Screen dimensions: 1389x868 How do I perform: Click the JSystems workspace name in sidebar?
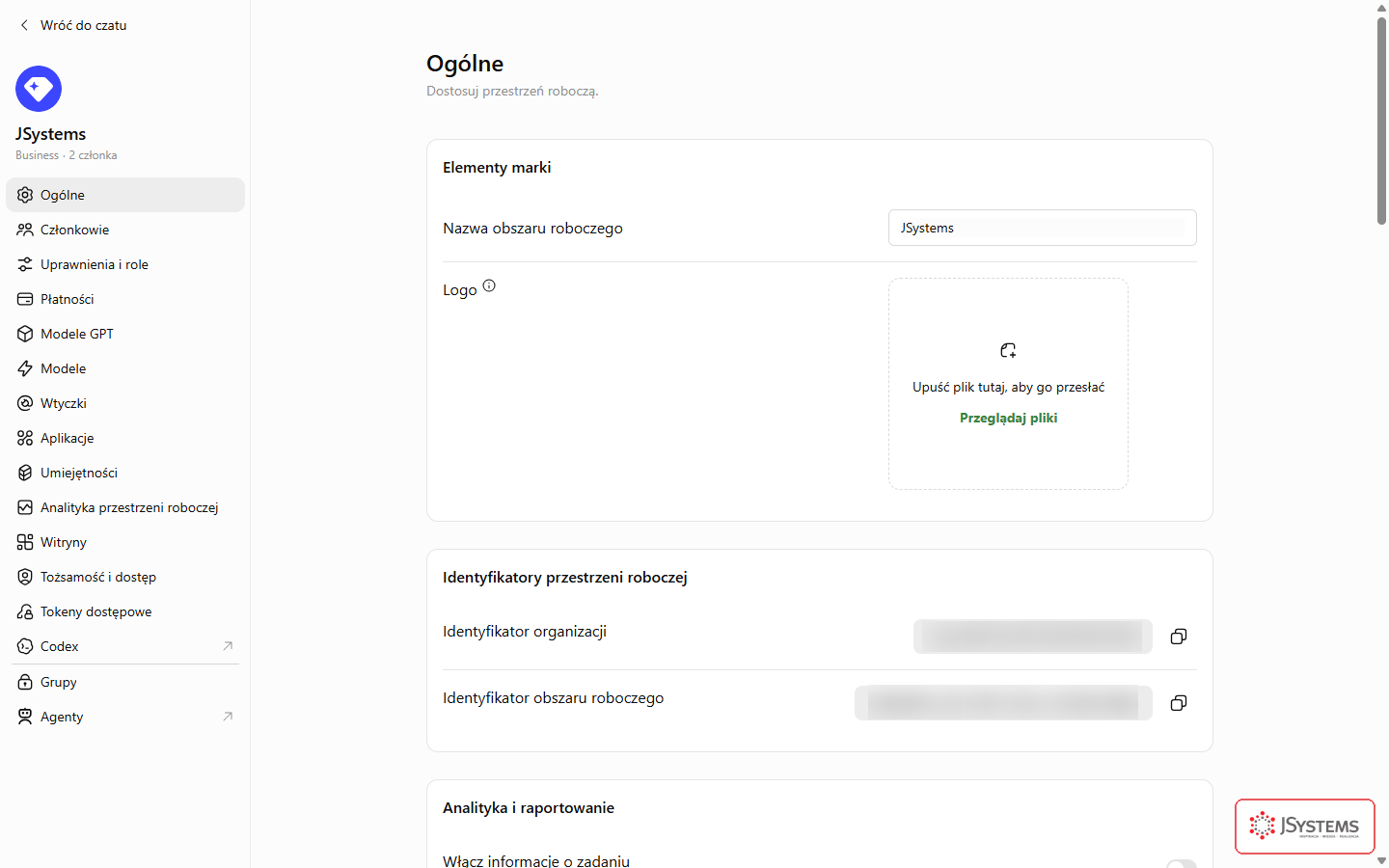[51, 134]
